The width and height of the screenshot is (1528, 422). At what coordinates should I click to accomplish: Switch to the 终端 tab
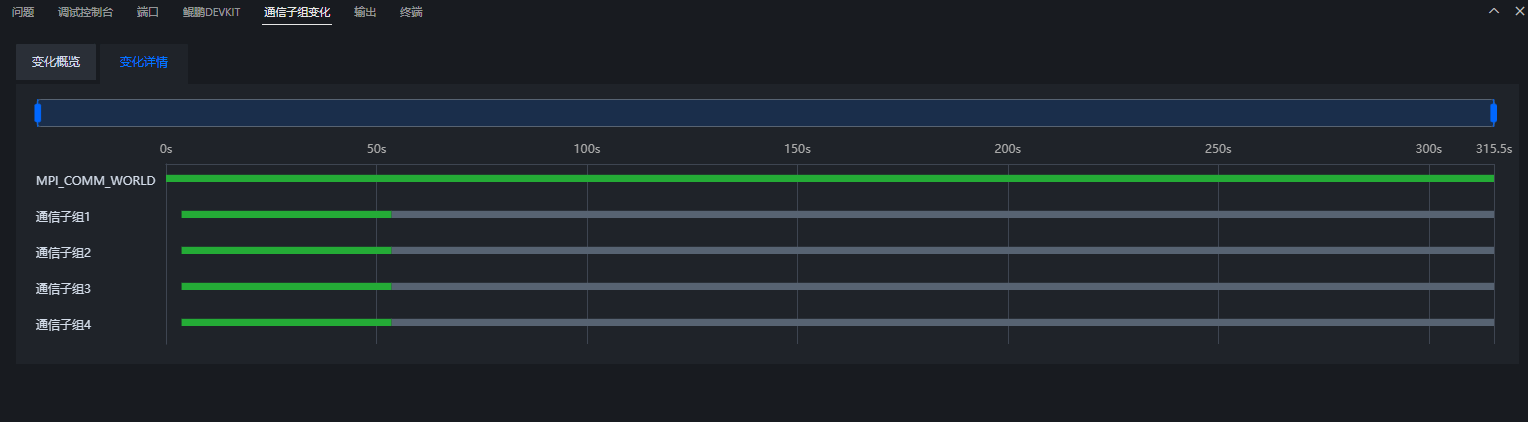click(411, 12)
